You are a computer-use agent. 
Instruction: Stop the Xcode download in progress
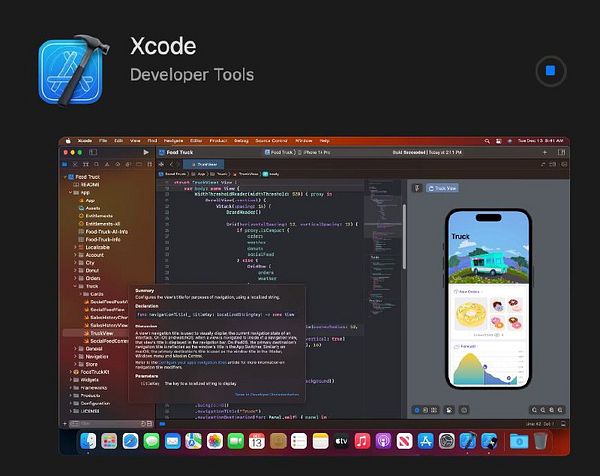551,71
